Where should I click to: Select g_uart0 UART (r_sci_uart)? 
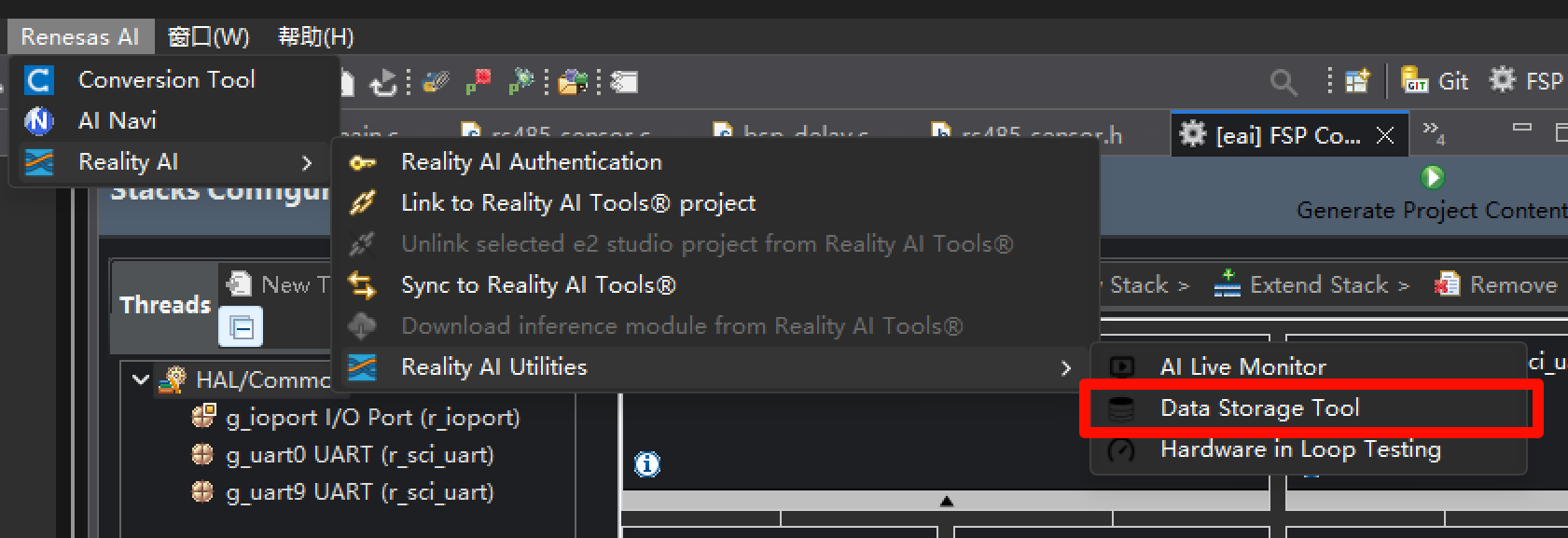tap(343, 455)
